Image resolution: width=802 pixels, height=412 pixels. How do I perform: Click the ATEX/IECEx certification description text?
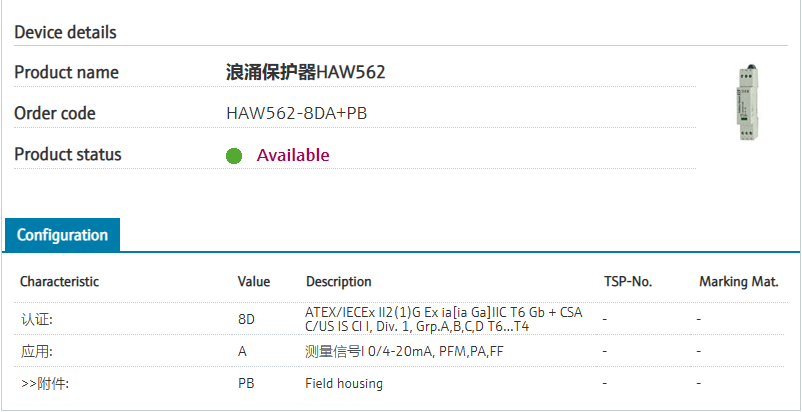pos(443,320)
